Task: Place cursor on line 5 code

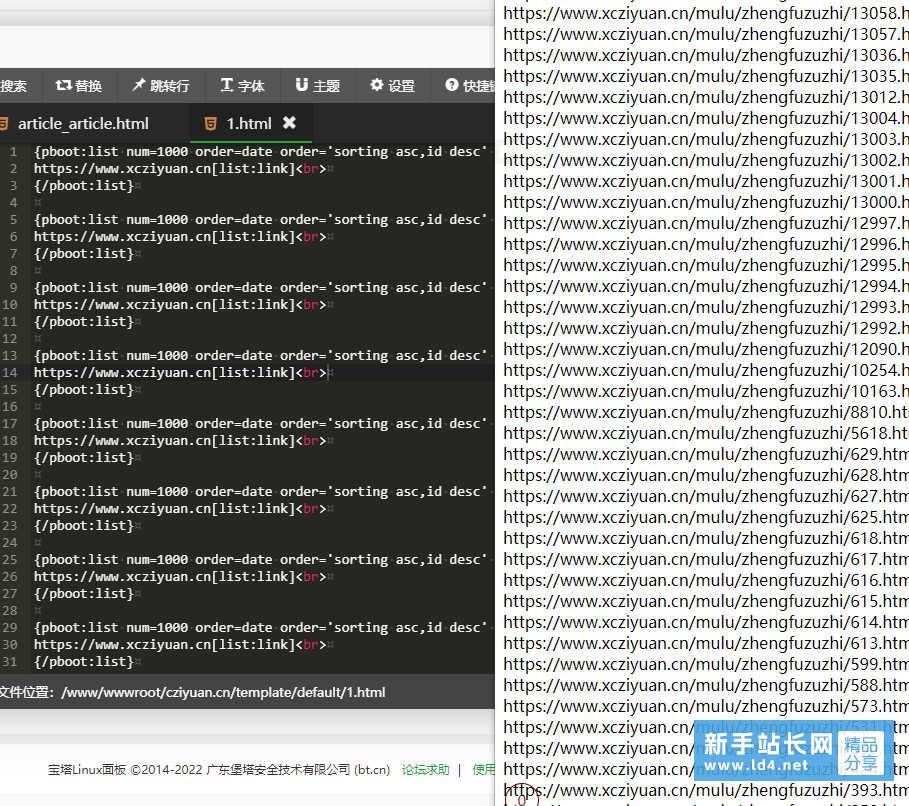Action: coord(260,220)
